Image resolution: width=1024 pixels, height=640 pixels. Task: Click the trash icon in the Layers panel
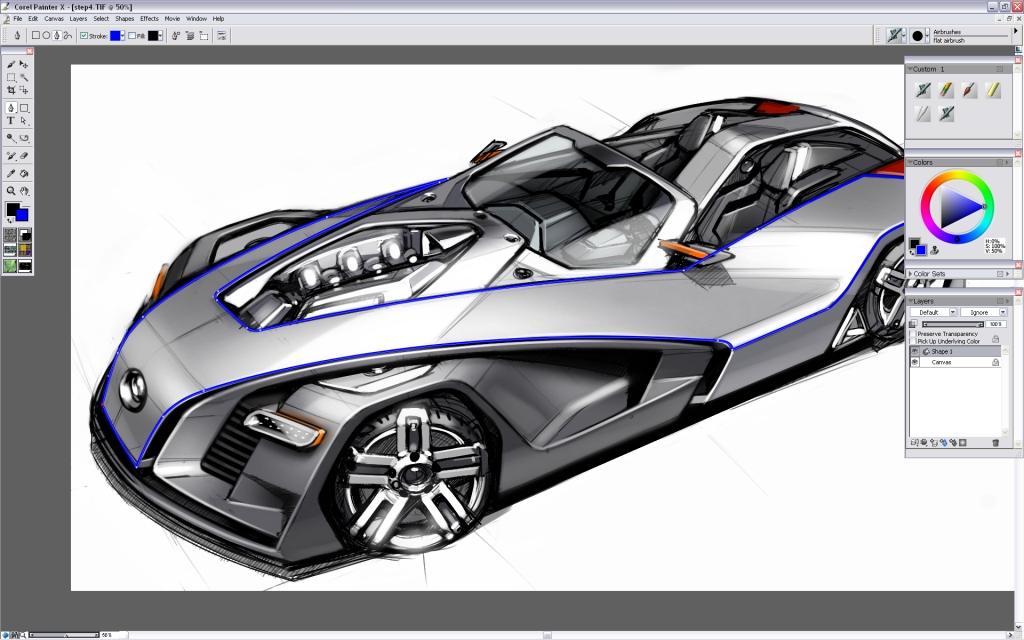(x=994, y=442)
